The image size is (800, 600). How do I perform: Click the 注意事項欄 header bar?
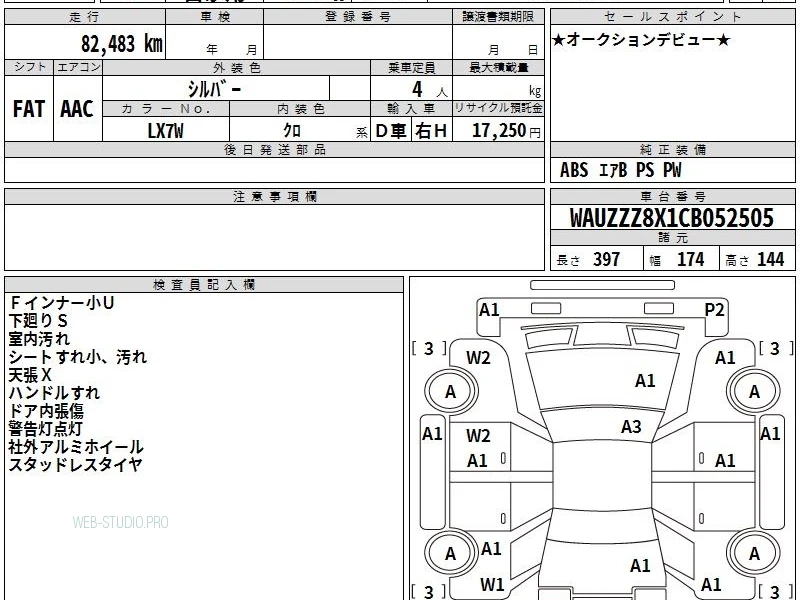pos(274,196)
